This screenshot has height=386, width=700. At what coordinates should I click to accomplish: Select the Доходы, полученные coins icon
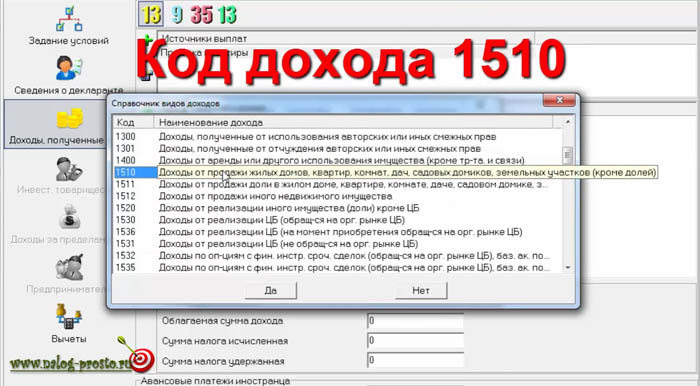pyautogui.click(x=69, y=119)
